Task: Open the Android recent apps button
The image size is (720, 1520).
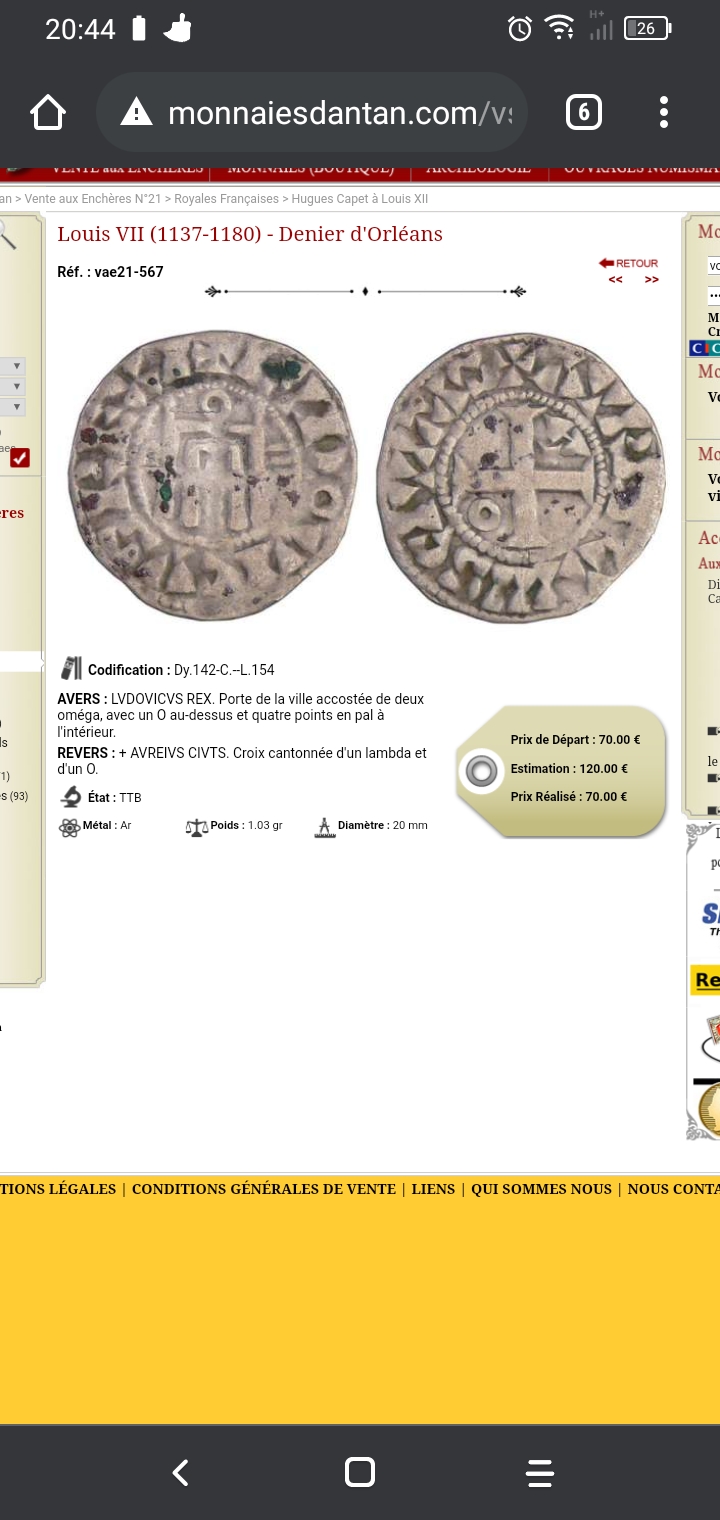Action: [540, 1472]
